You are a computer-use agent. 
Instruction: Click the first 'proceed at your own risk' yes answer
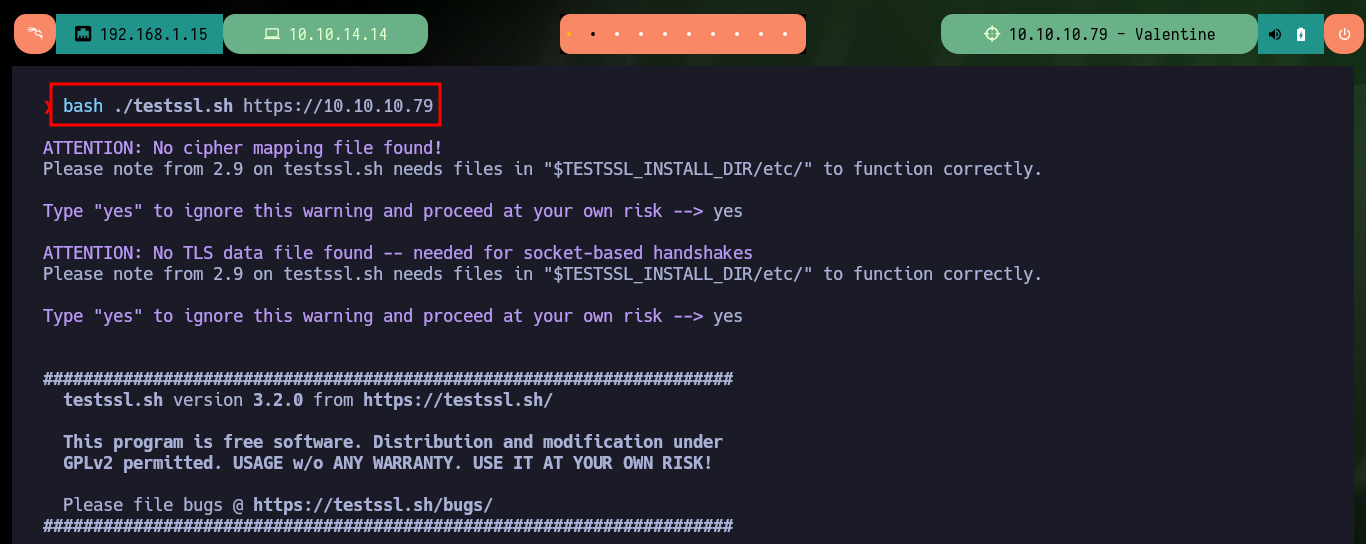click(728, 211)
